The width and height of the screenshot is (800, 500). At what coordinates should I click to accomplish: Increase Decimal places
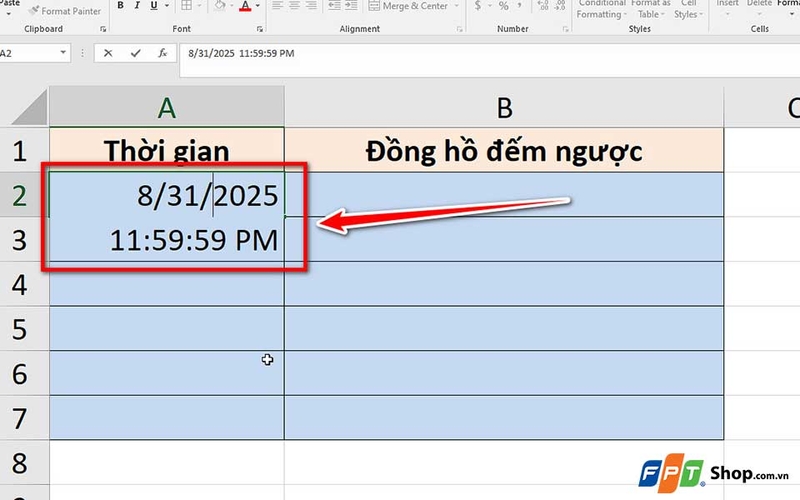[543, 6]
